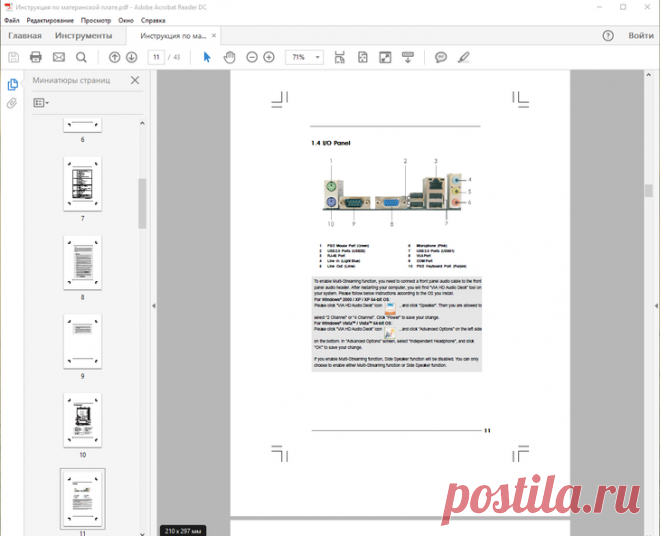Add a sticky note comment
This screenshot has height=536, width=660.
[441, 57]
